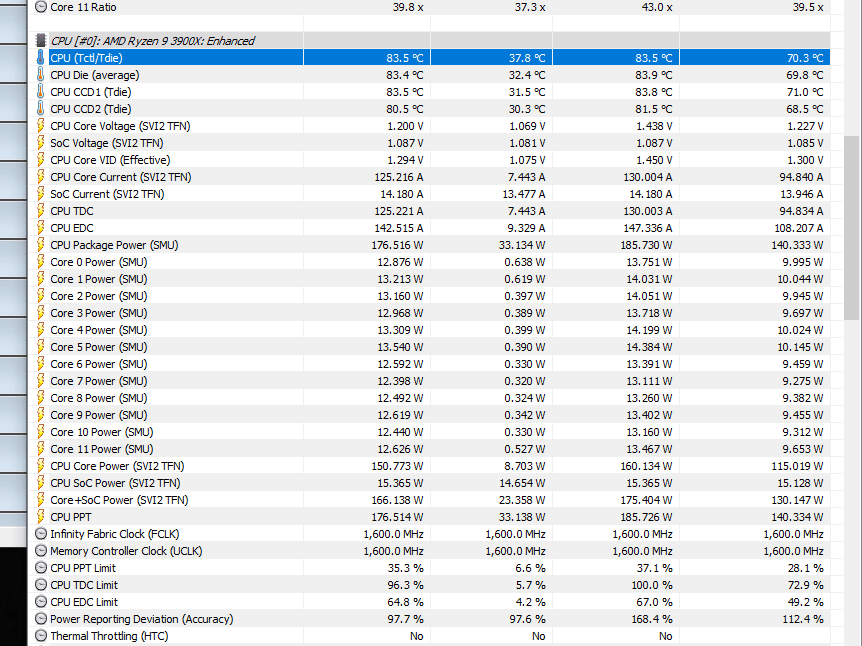The image size is (862, 646).
Task: Select the Core 10 Power (SMU) label
Action: [102, 432]
